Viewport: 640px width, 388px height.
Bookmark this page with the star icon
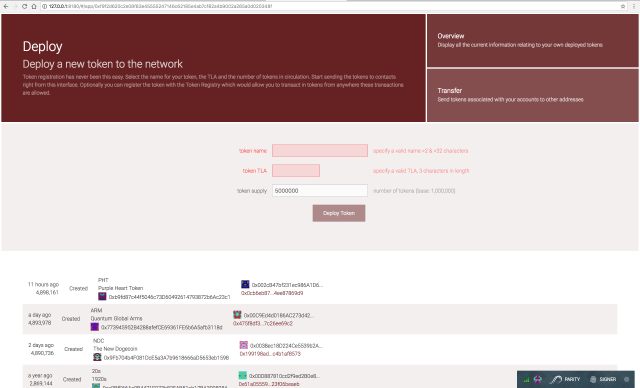[x=623, y=7]
